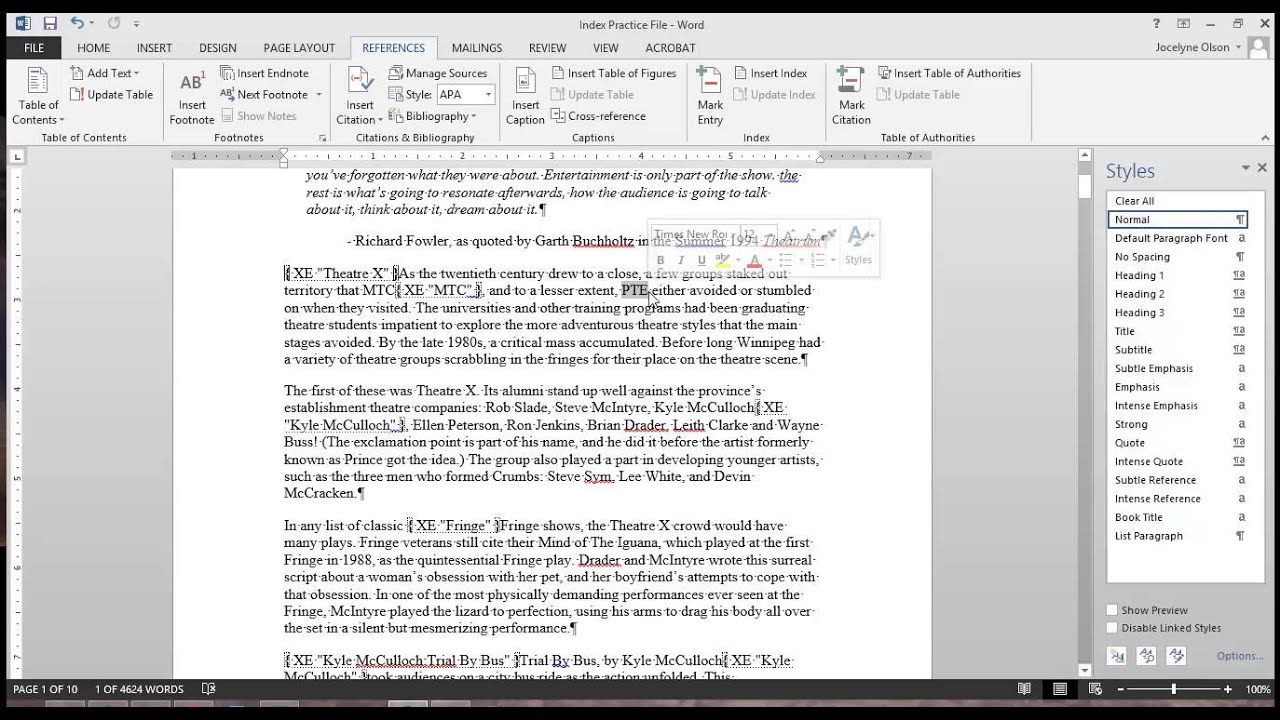1280x720 pixels.
Task: Switch to the INSERT tab
Action: tap(154, 47)
